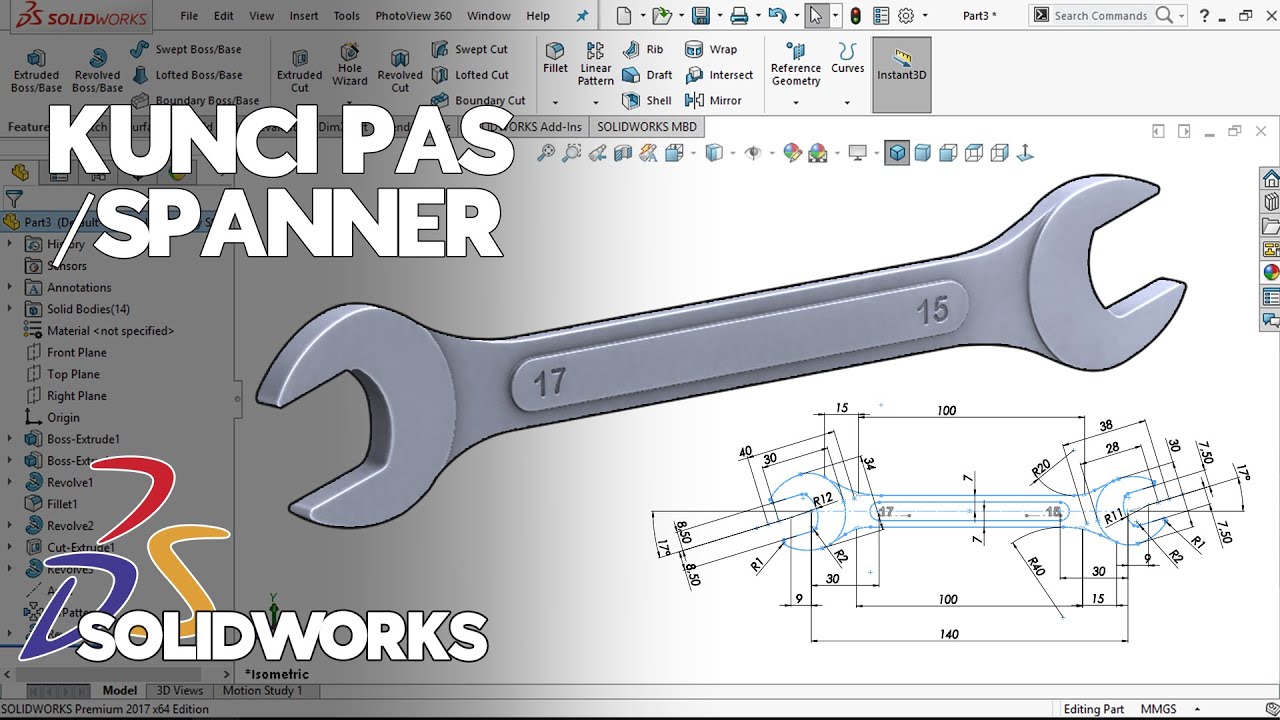The image size is (1280, 720).
Task: Select the Lofted Cut tool
Action: 469,75
